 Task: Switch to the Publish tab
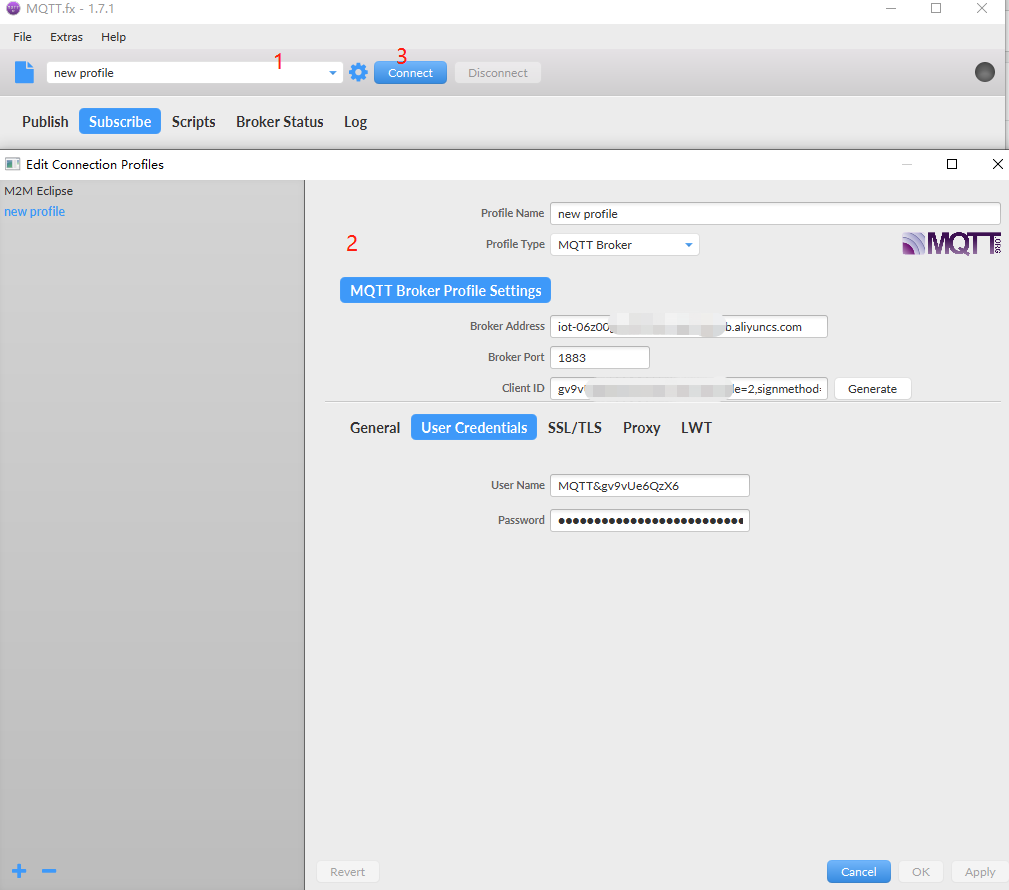[45, 122]
